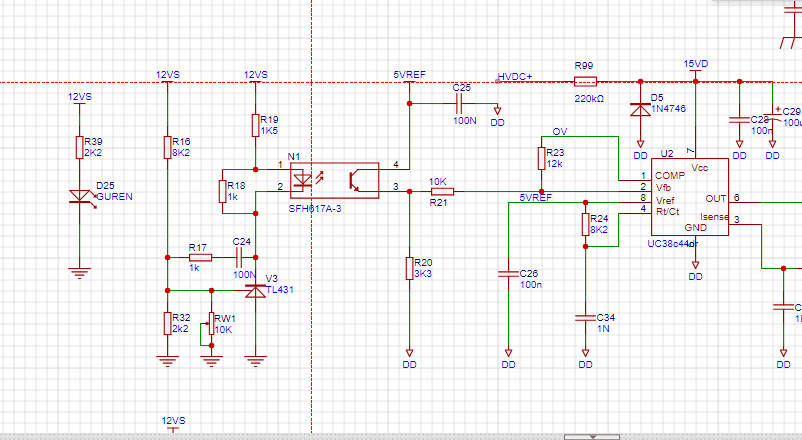Select the C25 capacitor symbol
802x440 pixels.
(x=459, y=104)
